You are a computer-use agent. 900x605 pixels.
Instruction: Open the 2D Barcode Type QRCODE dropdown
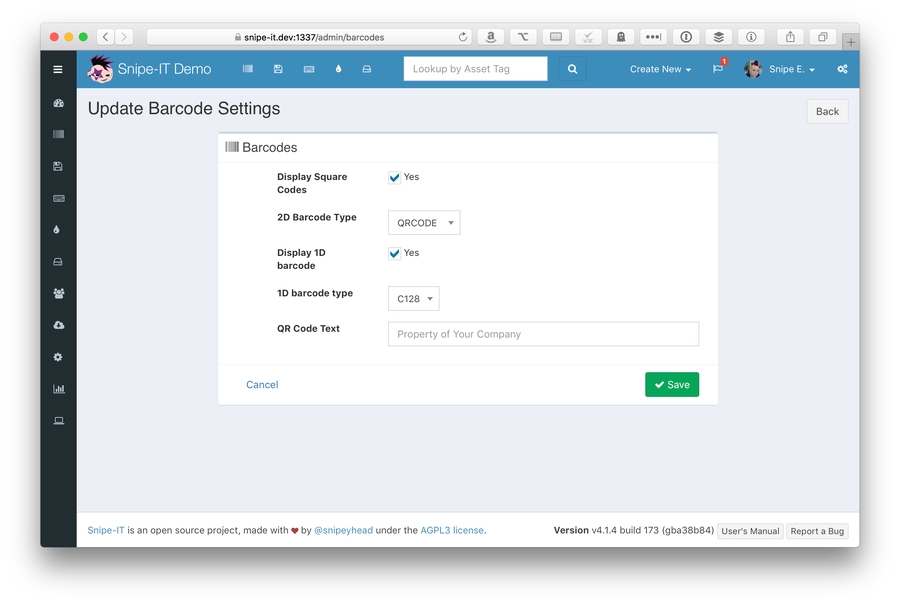coord(424,223)
